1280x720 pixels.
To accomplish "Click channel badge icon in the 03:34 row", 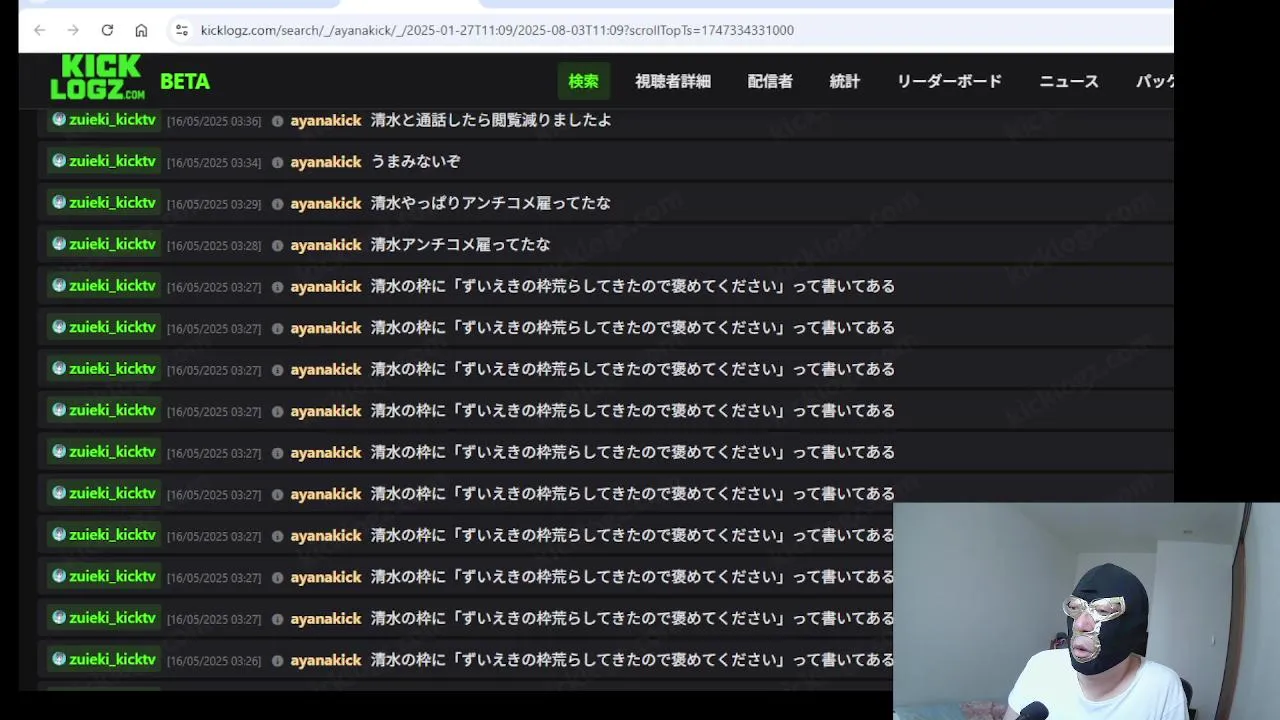I will click(59, 160).
